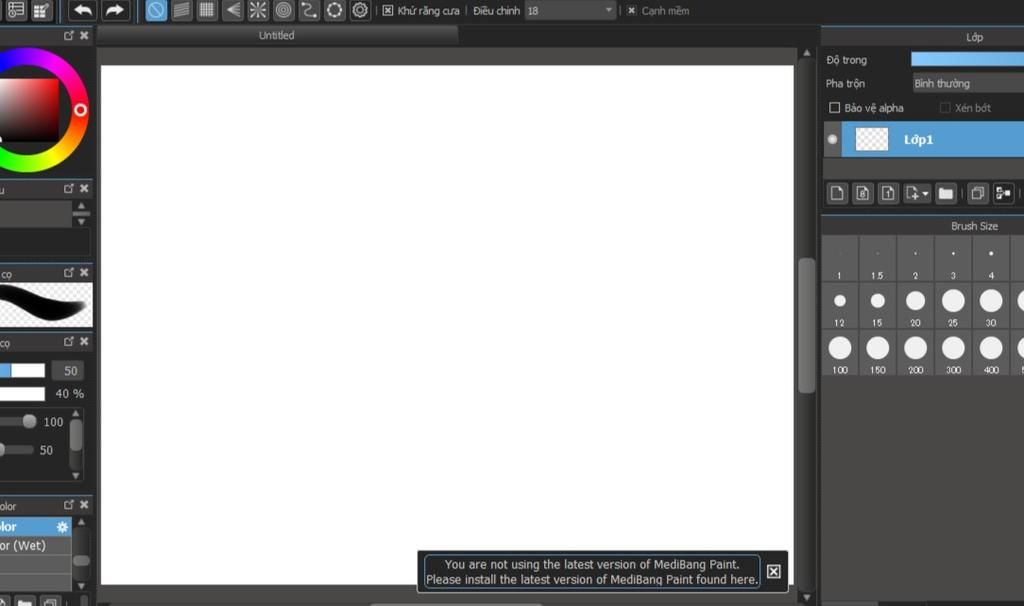The width and height of the screenshot is (1024, 606).
Task: Enable the Xén bớt checkbox
Action: 945,108
